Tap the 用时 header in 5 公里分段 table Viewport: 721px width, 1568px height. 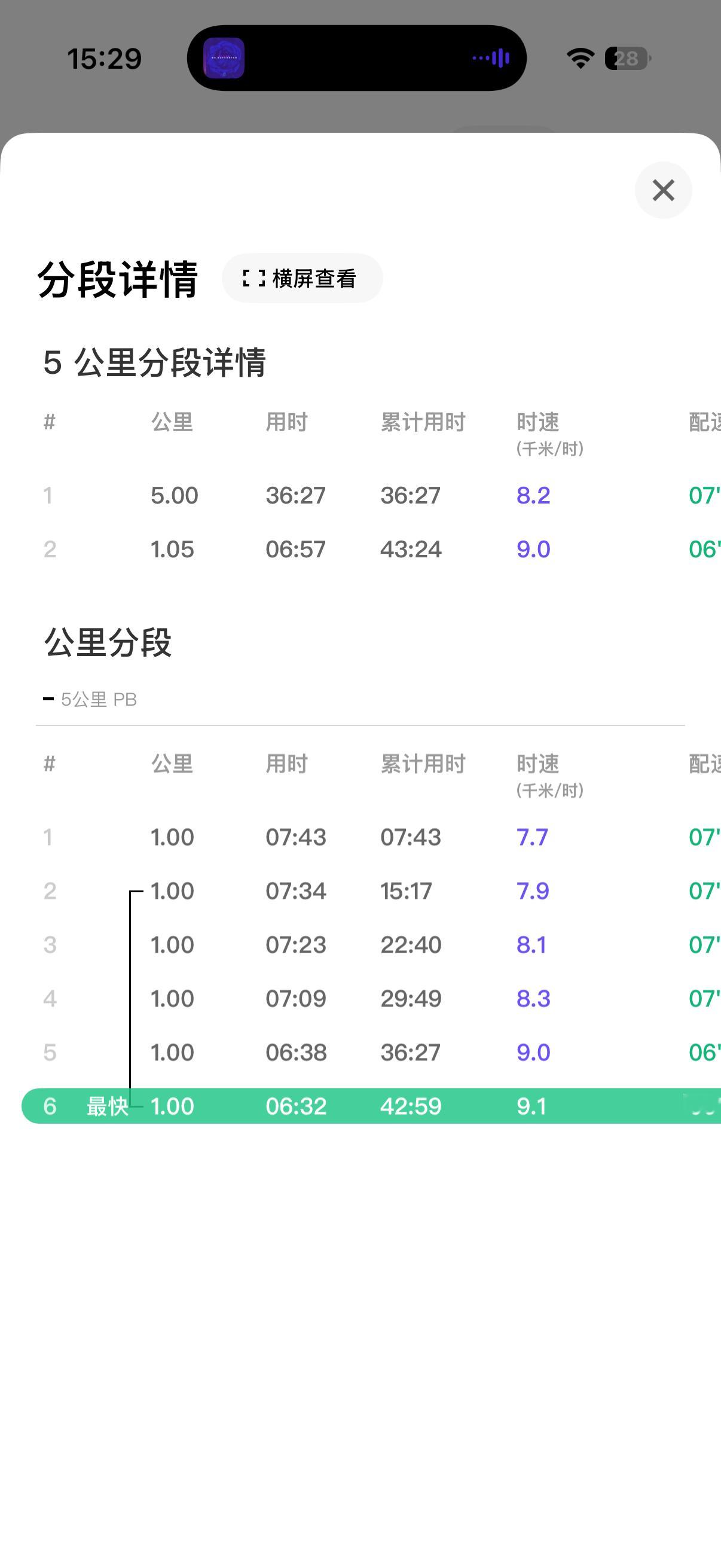pyautogui.click(x=286, y=422)
